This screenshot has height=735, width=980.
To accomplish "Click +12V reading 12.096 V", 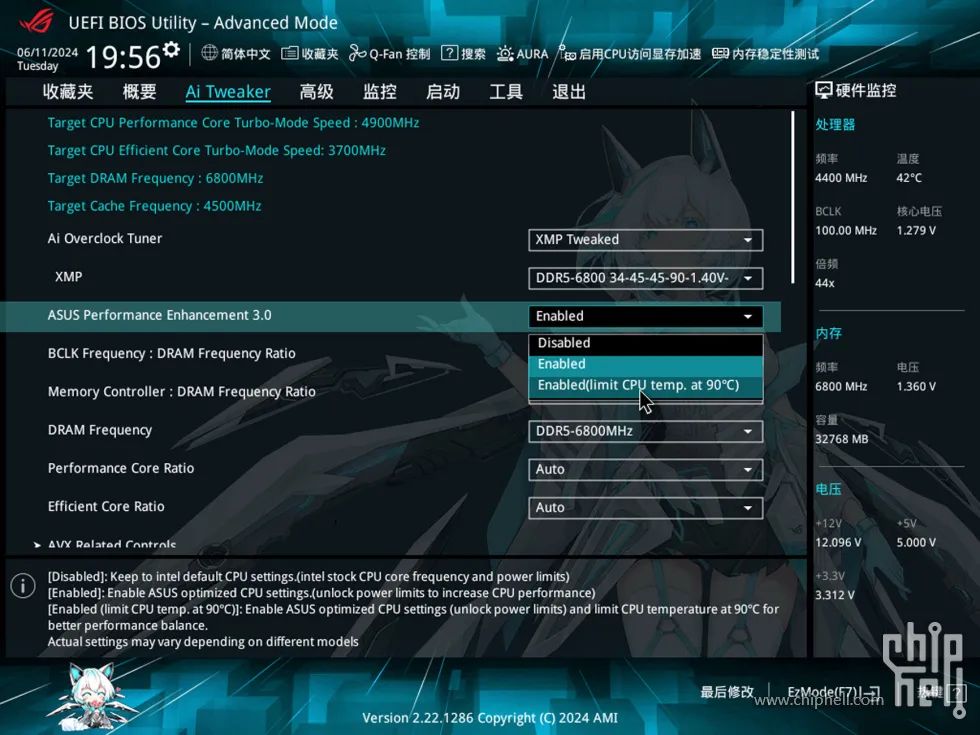I will (x=838, y=542).
